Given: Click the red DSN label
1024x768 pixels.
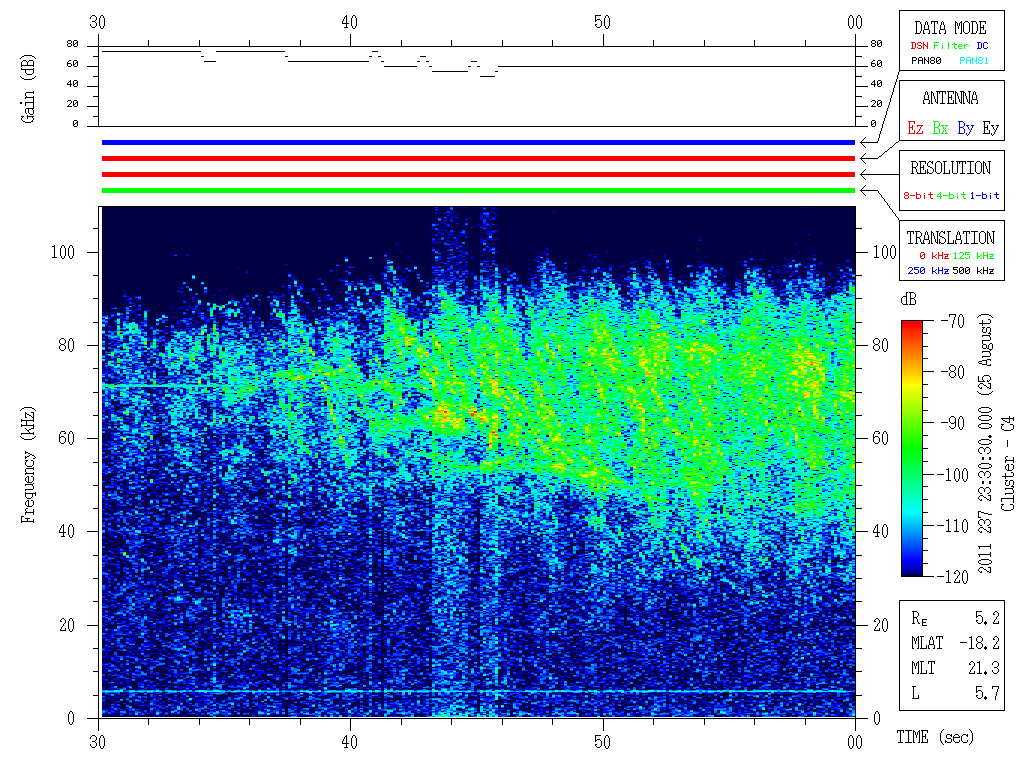Looking at the screenshot, I should [919, 46].
